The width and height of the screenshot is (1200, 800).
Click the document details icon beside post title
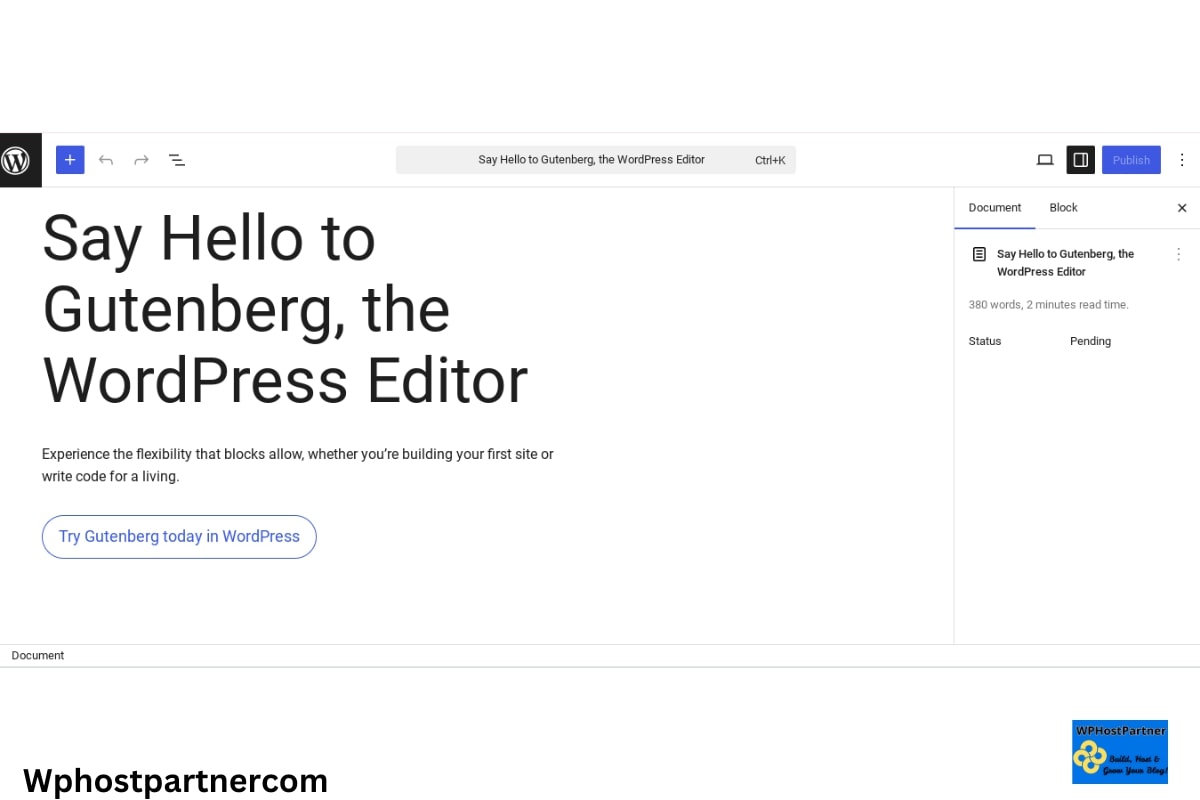click(978, 254)
